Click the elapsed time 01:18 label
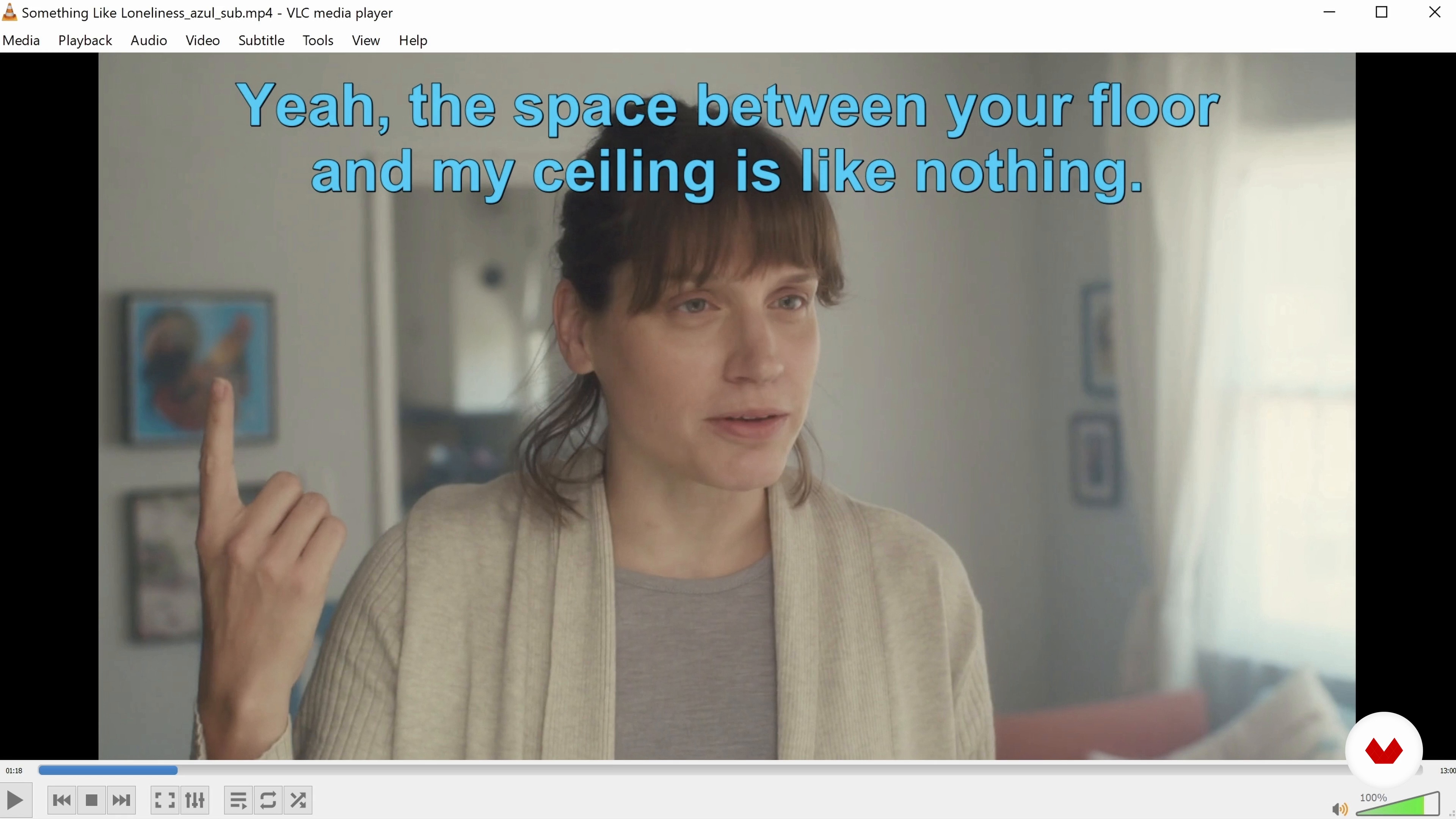This screenshot has width=1456, height=819. click(x=14, y=770)
